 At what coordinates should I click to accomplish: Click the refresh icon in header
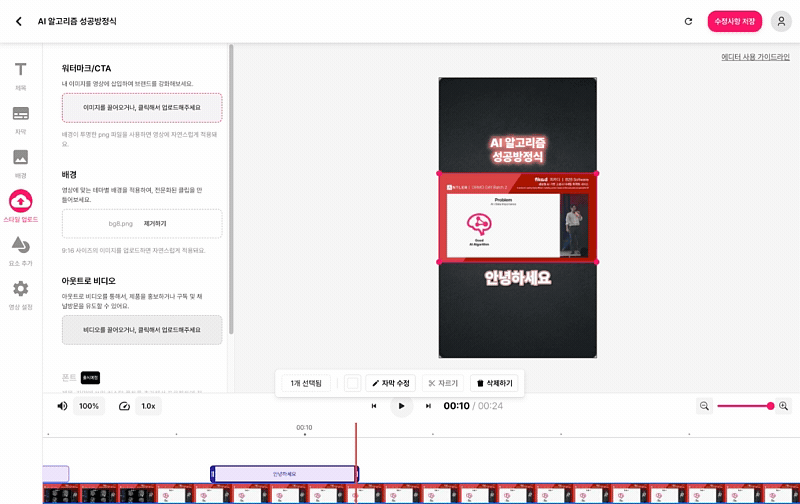click(x=688, y=21)
